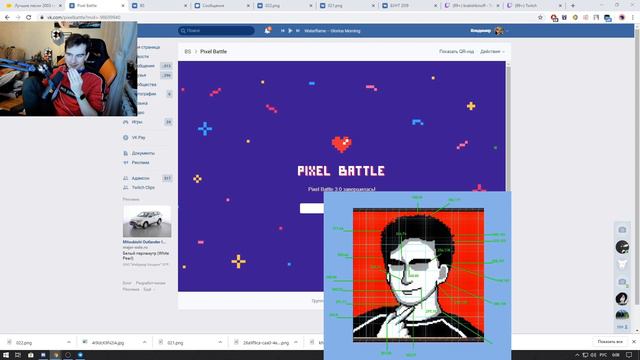Open the downloaded 022.png file
The width and height of the screenshot is (640, 360).
tap(24, 342)
